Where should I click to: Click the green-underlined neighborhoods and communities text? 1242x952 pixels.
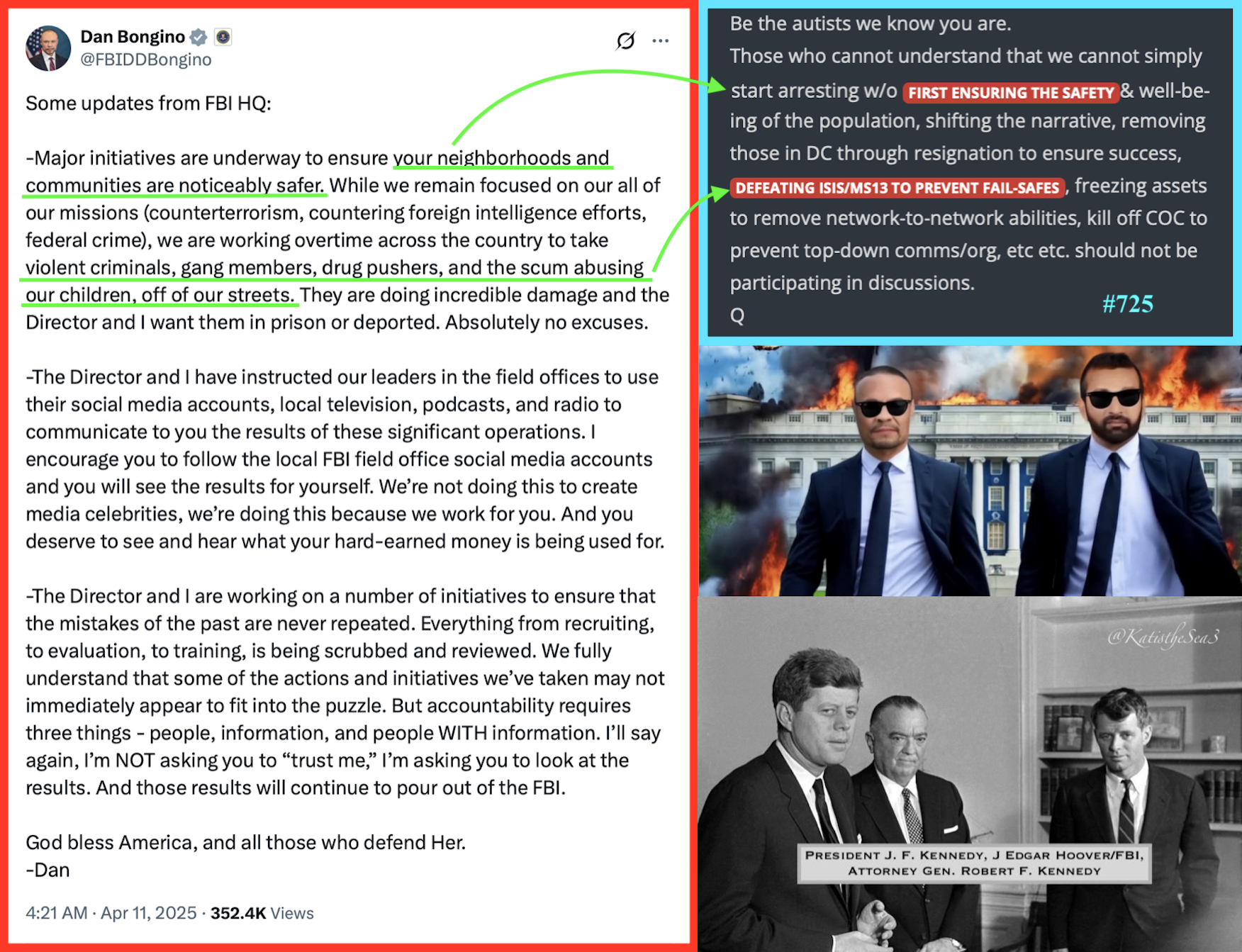click(318, 172)
